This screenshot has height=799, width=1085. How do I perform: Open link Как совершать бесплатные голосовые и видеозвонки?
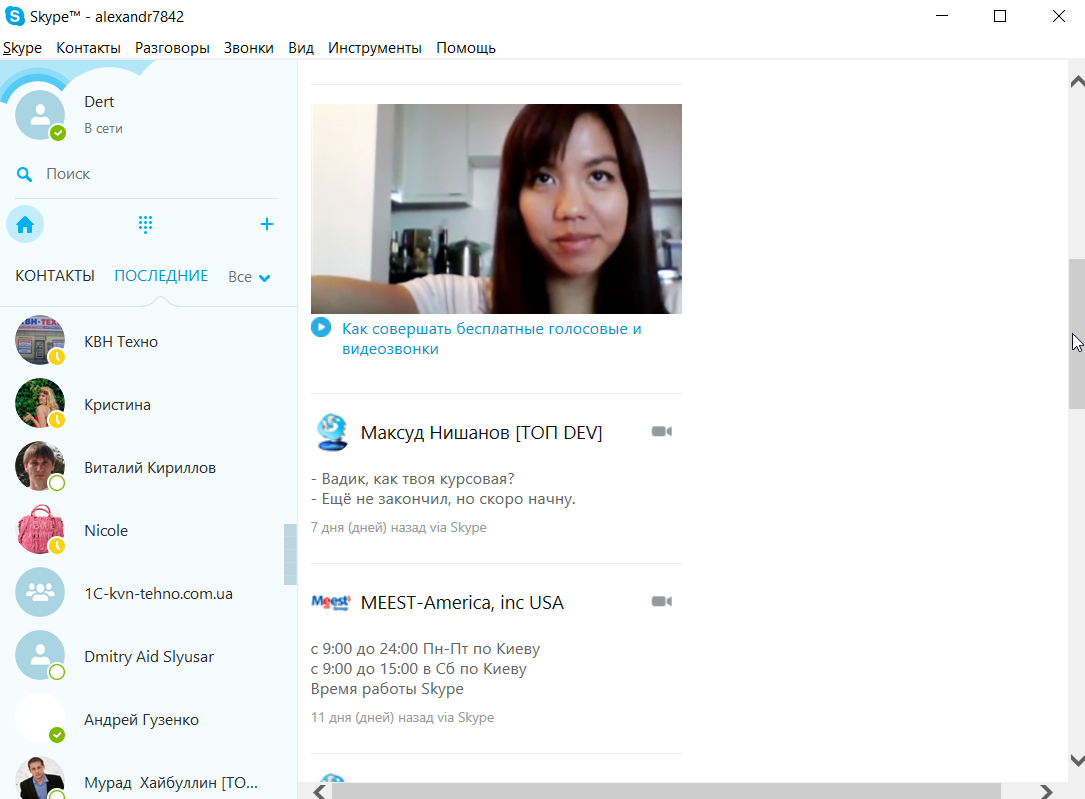(491, 338)
